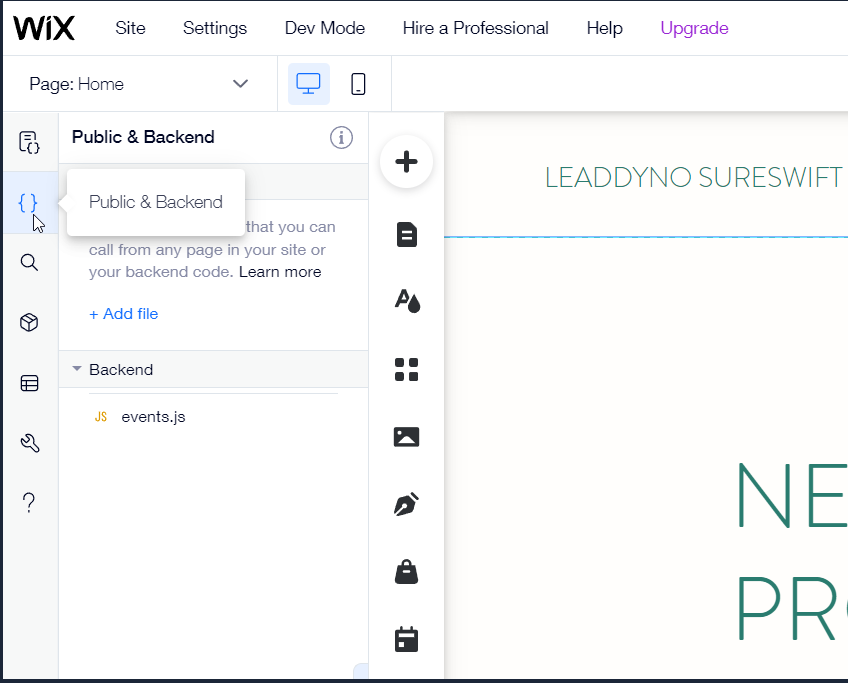
Task: Open the Hire a Professional menu
Action: coord(475,28)
